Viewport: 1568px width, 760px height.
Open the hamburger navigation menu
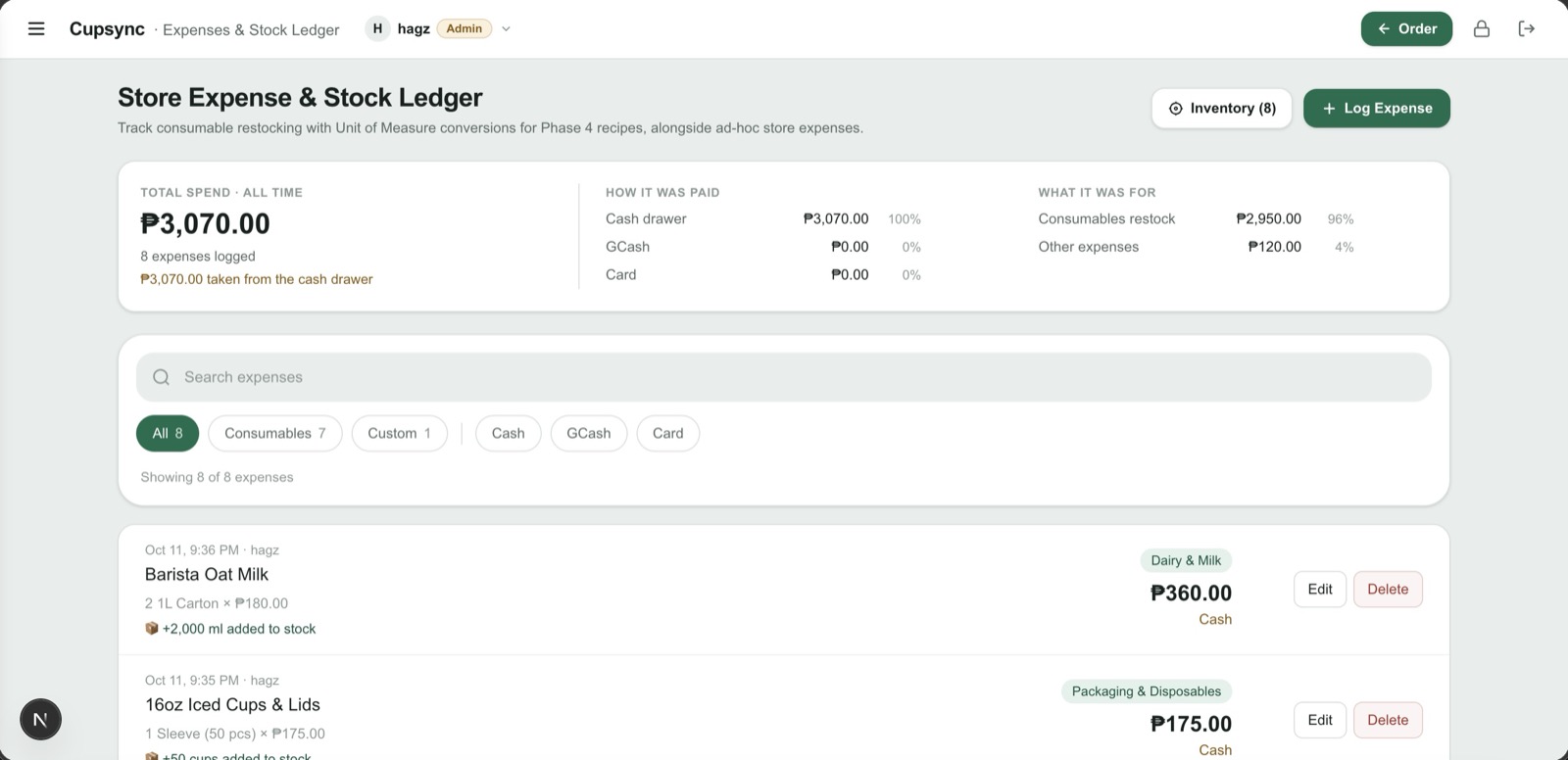click(x=36, y=28)
